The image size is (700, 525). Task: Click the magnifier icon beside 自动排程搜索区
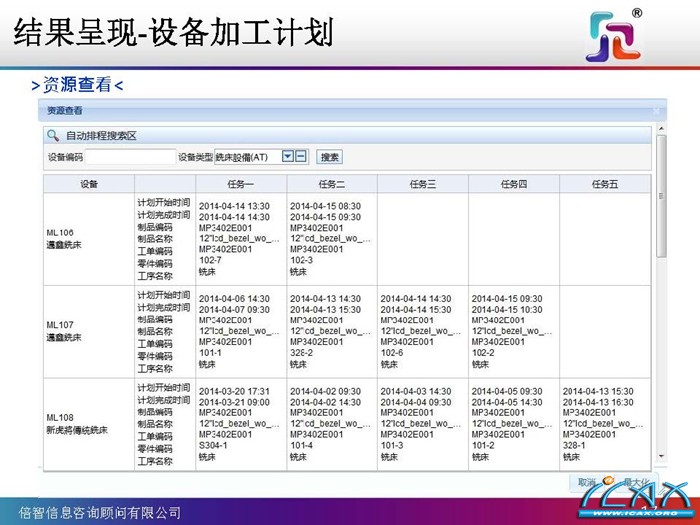coord(53,136)
